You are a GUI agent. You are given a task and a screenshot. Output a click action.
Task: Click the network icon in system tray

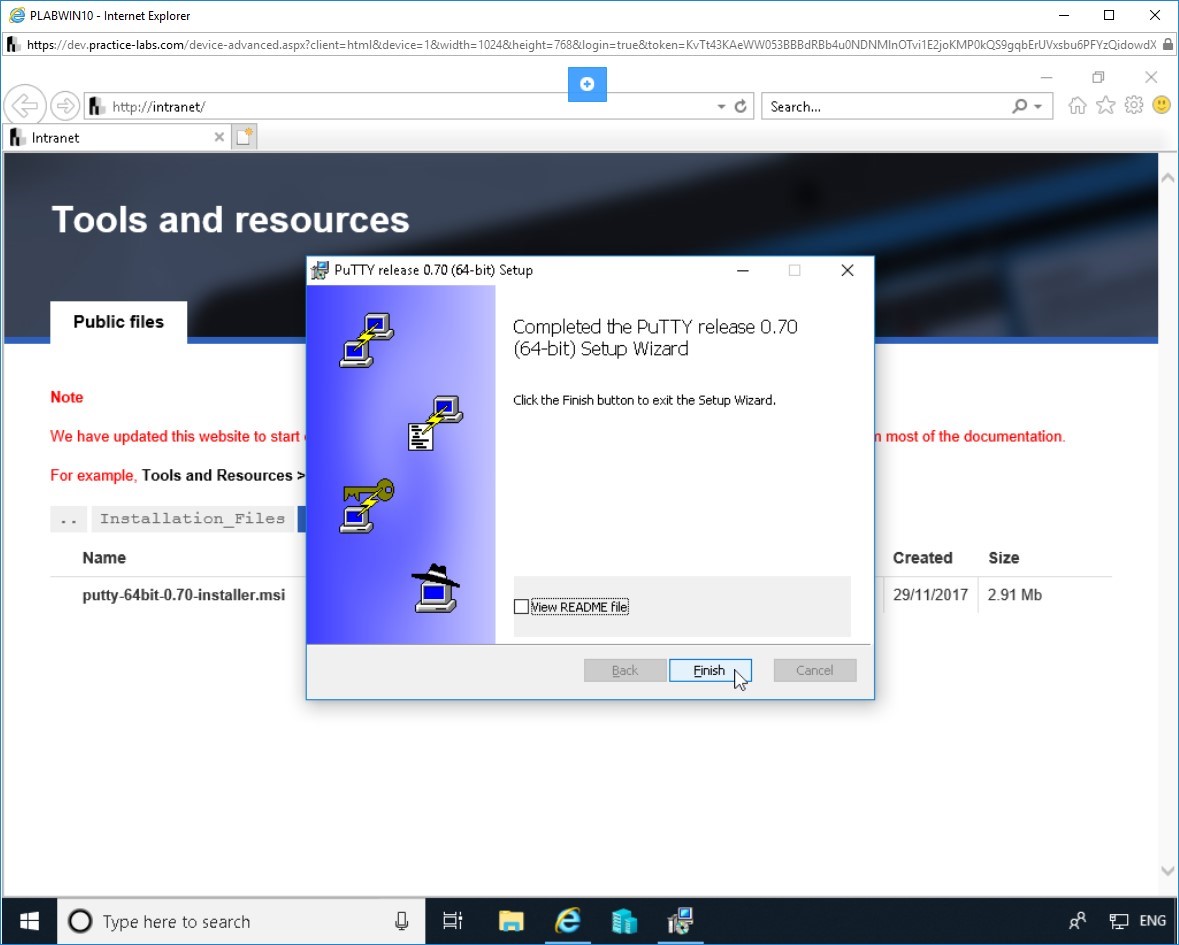(x=1119, y=921)
